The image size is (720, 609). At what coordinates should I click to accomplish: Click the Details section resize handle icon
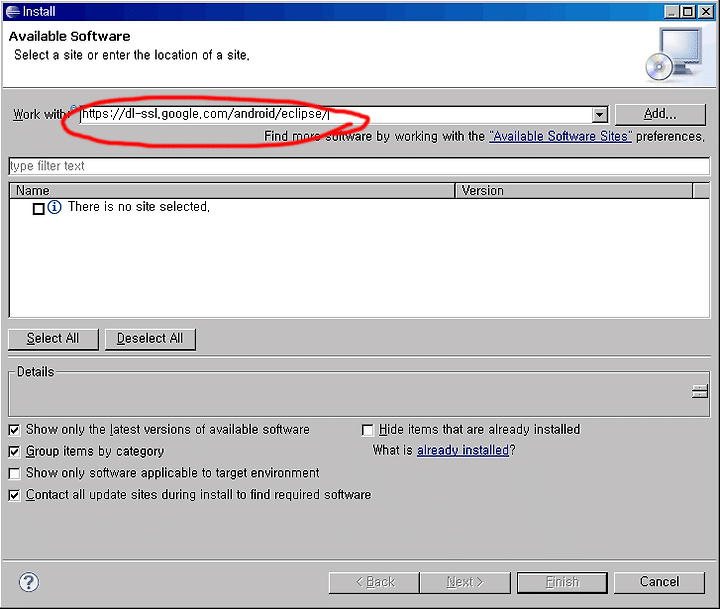pos(700,392)
